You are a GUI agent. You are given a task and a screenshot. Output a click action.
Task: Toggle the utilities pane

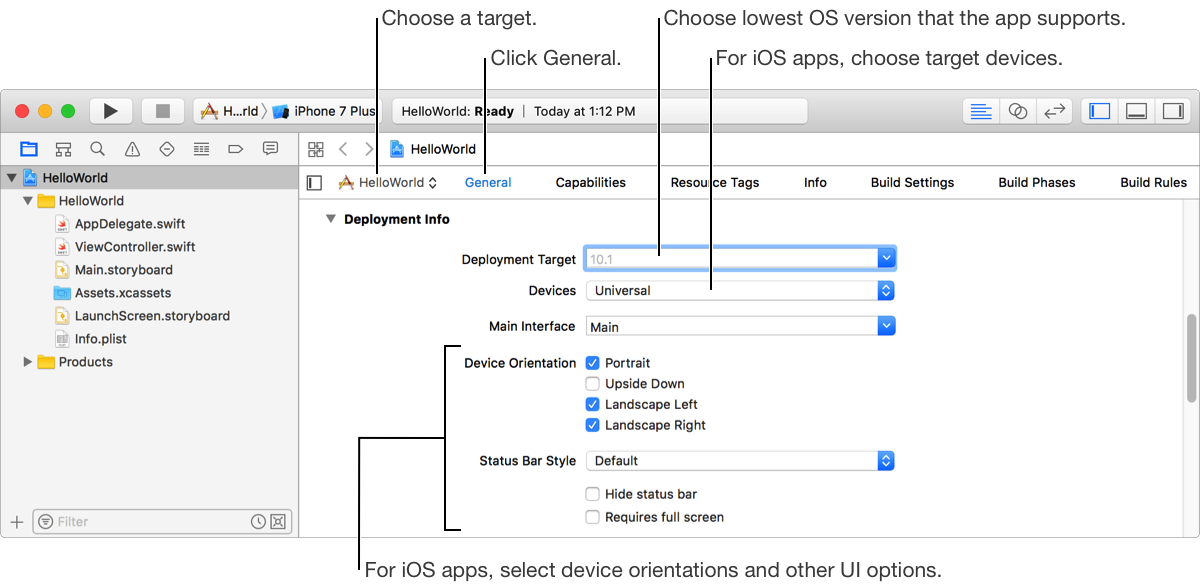coord(1173,111)
